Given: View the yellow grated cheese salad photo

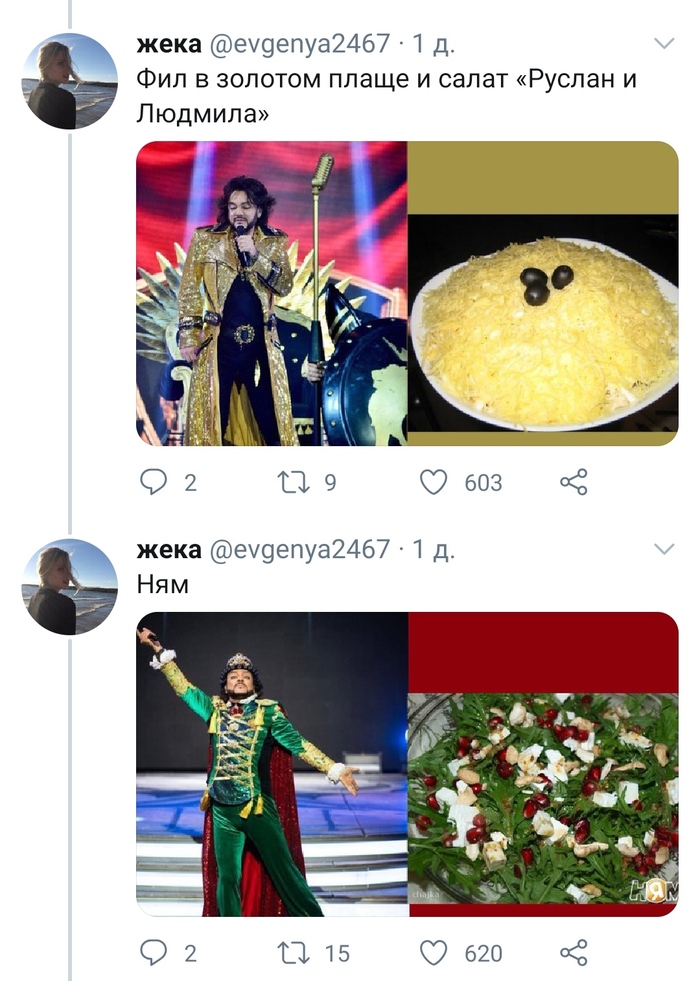Looking at the screenshot, I should (543, 293).
